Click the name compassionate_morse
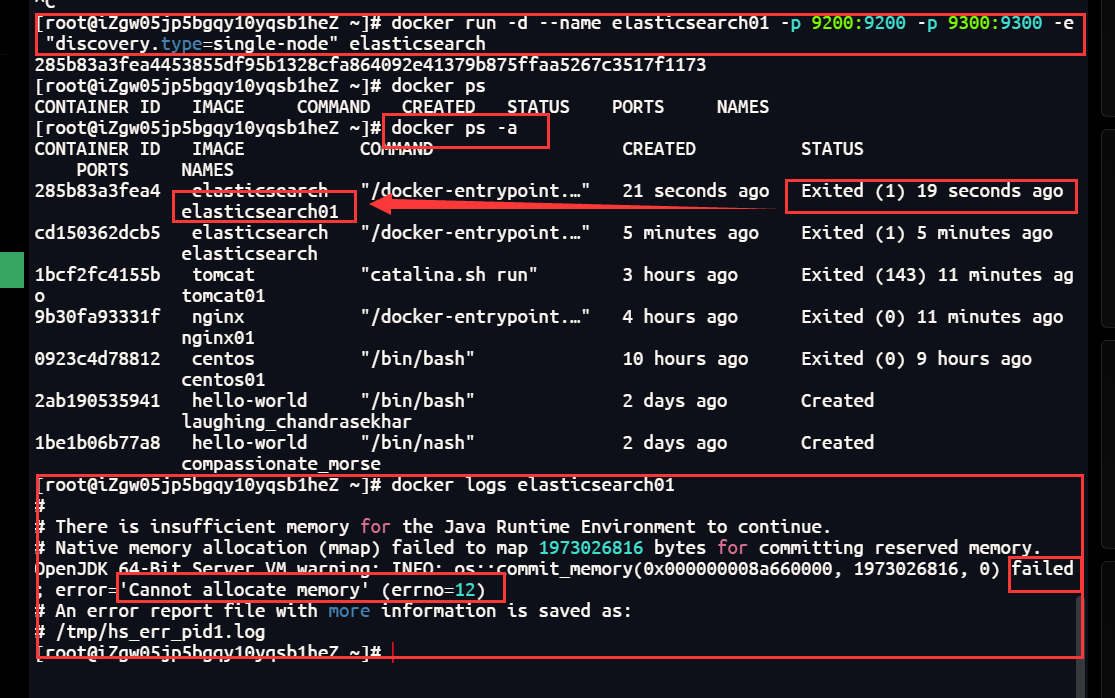The height and width of the screenshot is (698, 1115). 281,464
